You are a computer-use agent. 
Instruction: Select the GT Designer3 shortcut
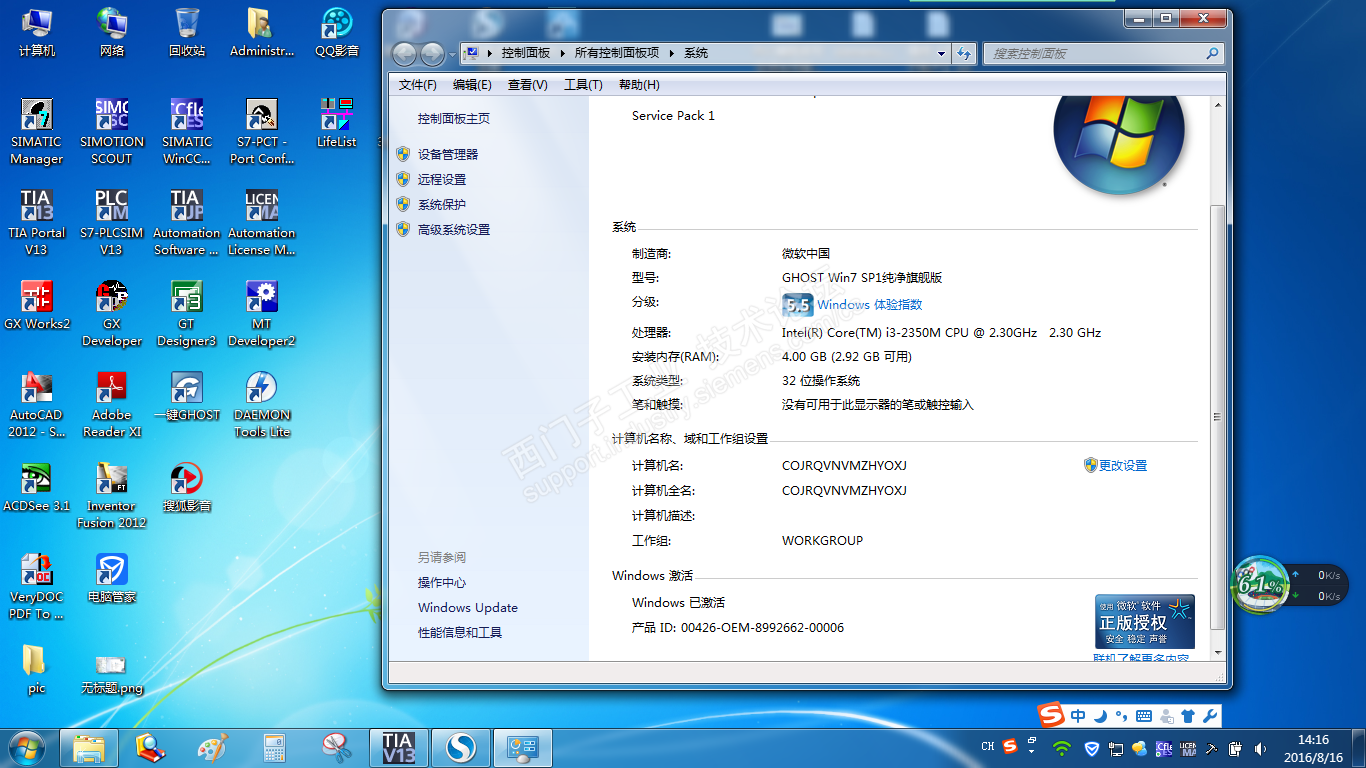coord(187,313)
